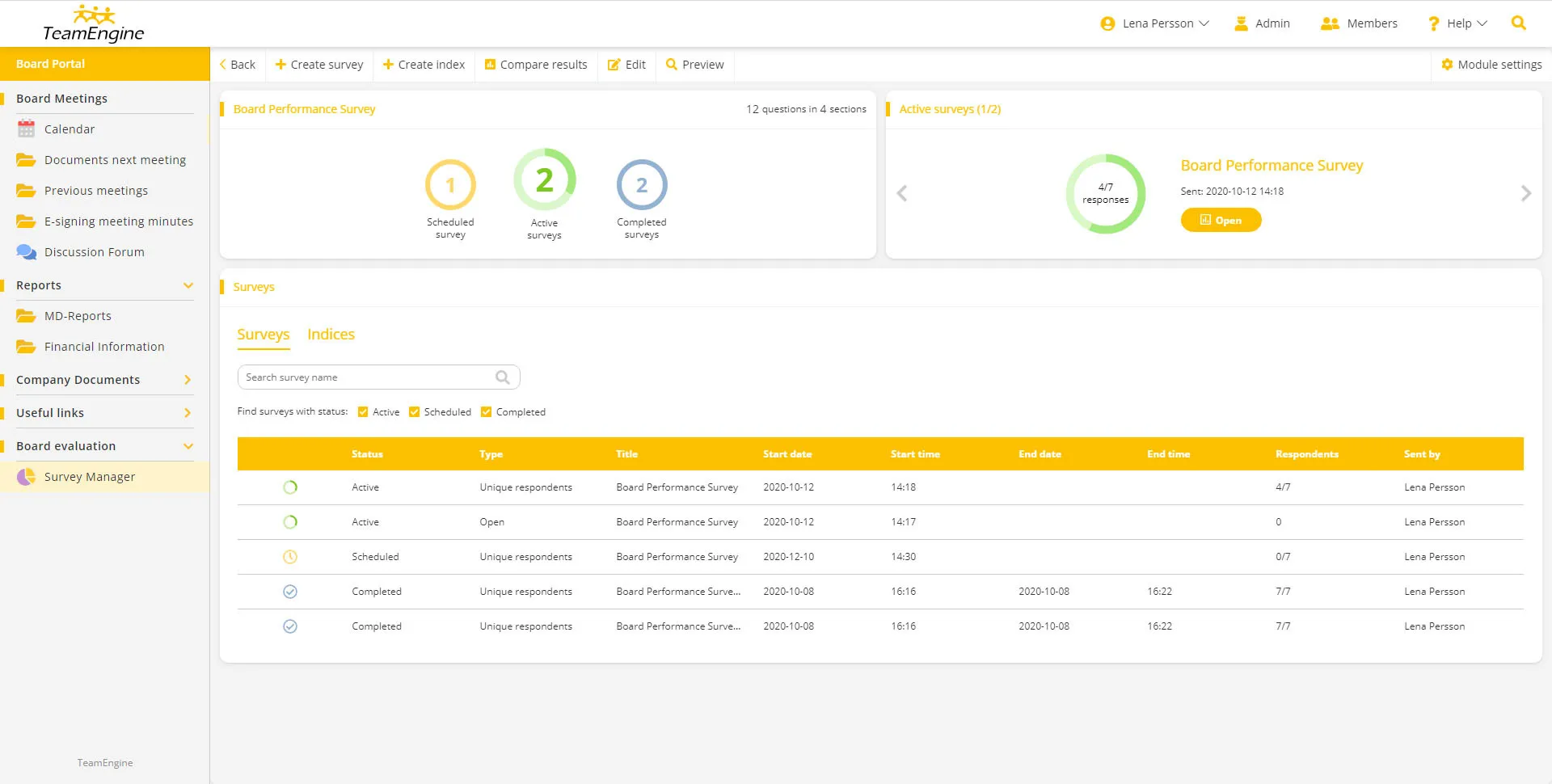The image size is (1552, 784).
Task: Click the TeamEngine logo
Action: (x=93, y=23)
